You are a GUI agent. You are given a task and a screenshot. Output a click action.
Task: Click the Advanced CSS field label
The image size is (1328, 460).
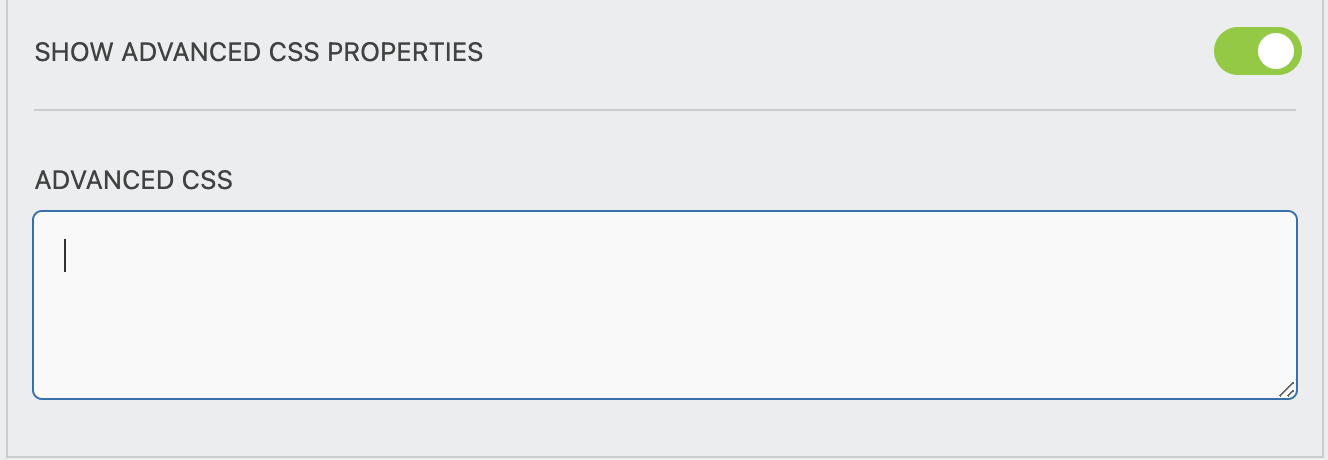[133, 180]
